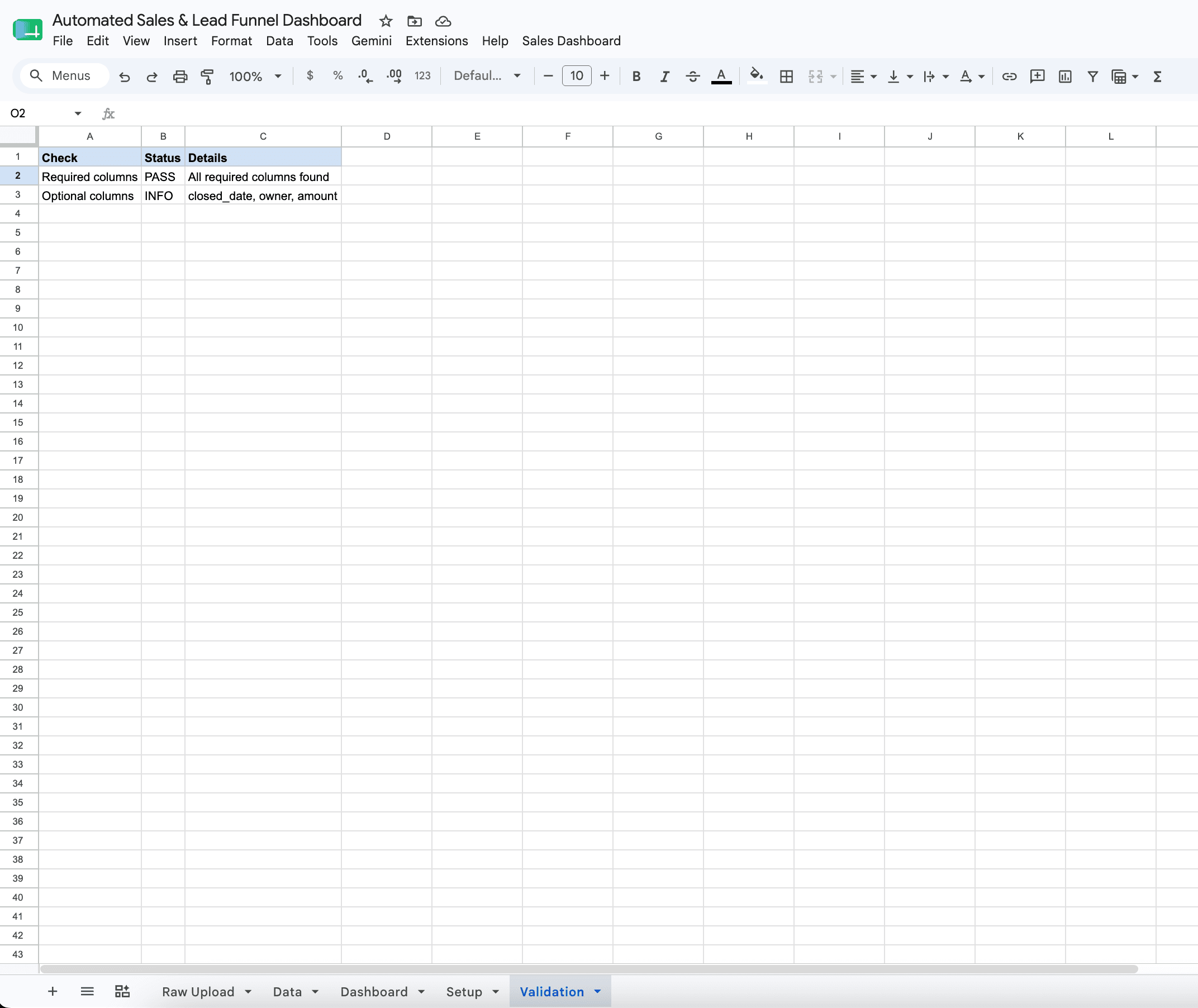Click the font size field showing 10
Image resolution: width=1198 pixels, height=1008 pixels.
577,75
